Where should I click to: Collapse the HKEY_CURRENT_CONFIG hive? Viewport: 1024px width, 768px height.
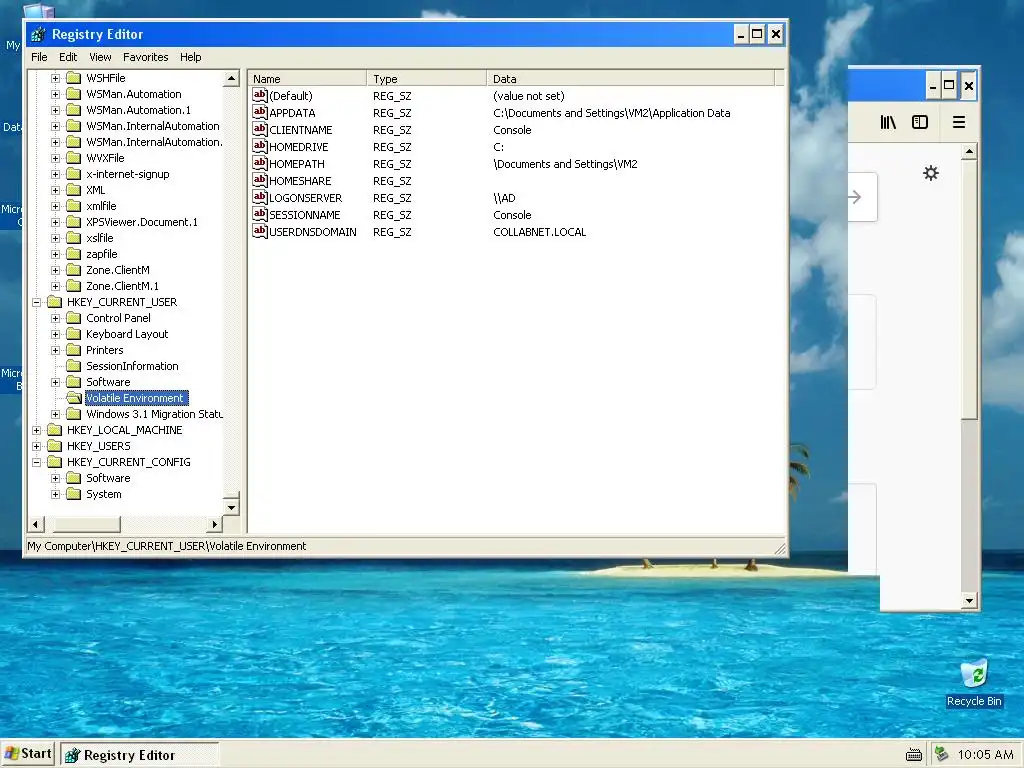point(37,462)
